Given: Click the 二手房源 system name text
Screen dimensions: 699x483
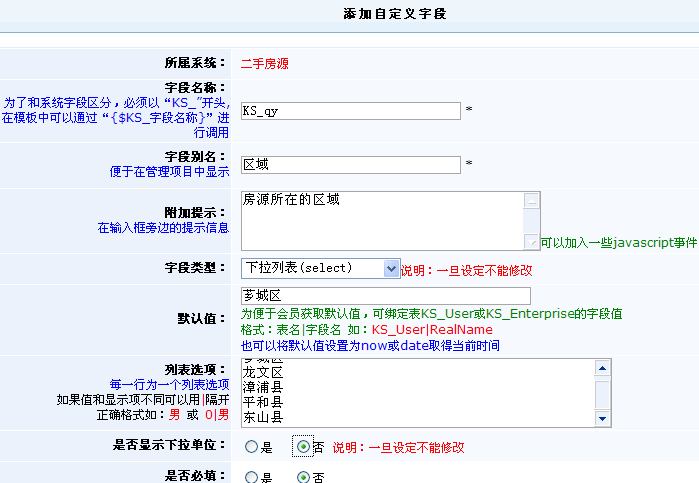Looking at the screenshot, I should tap(264, 62).
